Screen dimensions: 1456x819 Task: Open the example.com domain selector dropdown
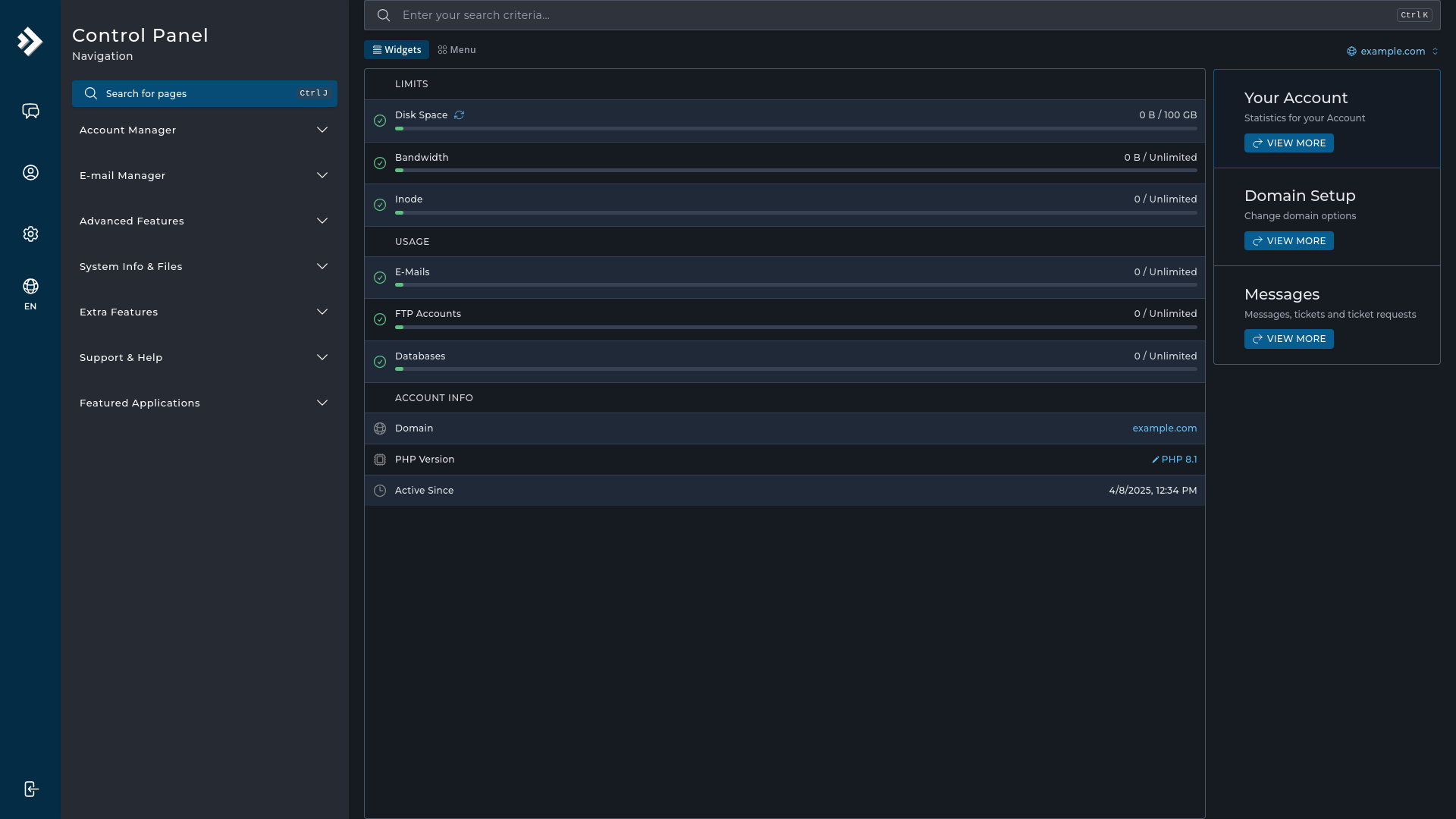1392,51
